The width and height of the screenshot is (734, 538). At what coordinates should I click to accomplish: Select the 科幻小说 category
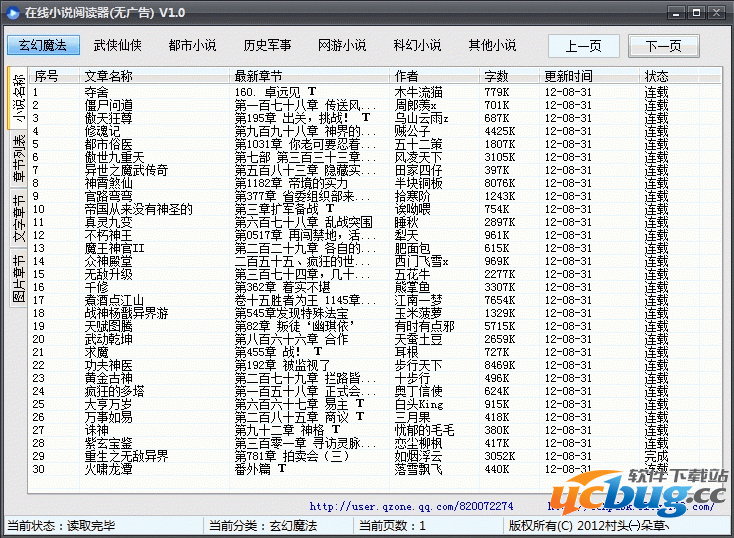point(417,45)
